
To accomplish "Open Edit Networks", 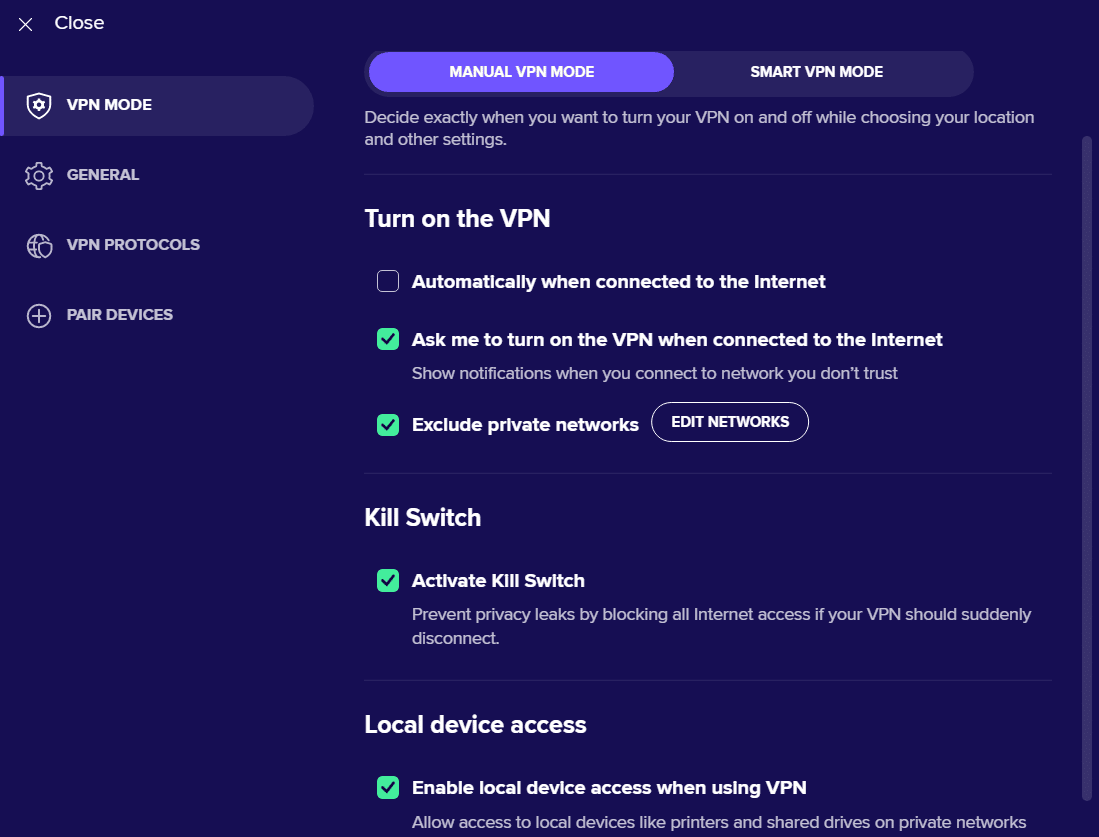I will [730, 422].
